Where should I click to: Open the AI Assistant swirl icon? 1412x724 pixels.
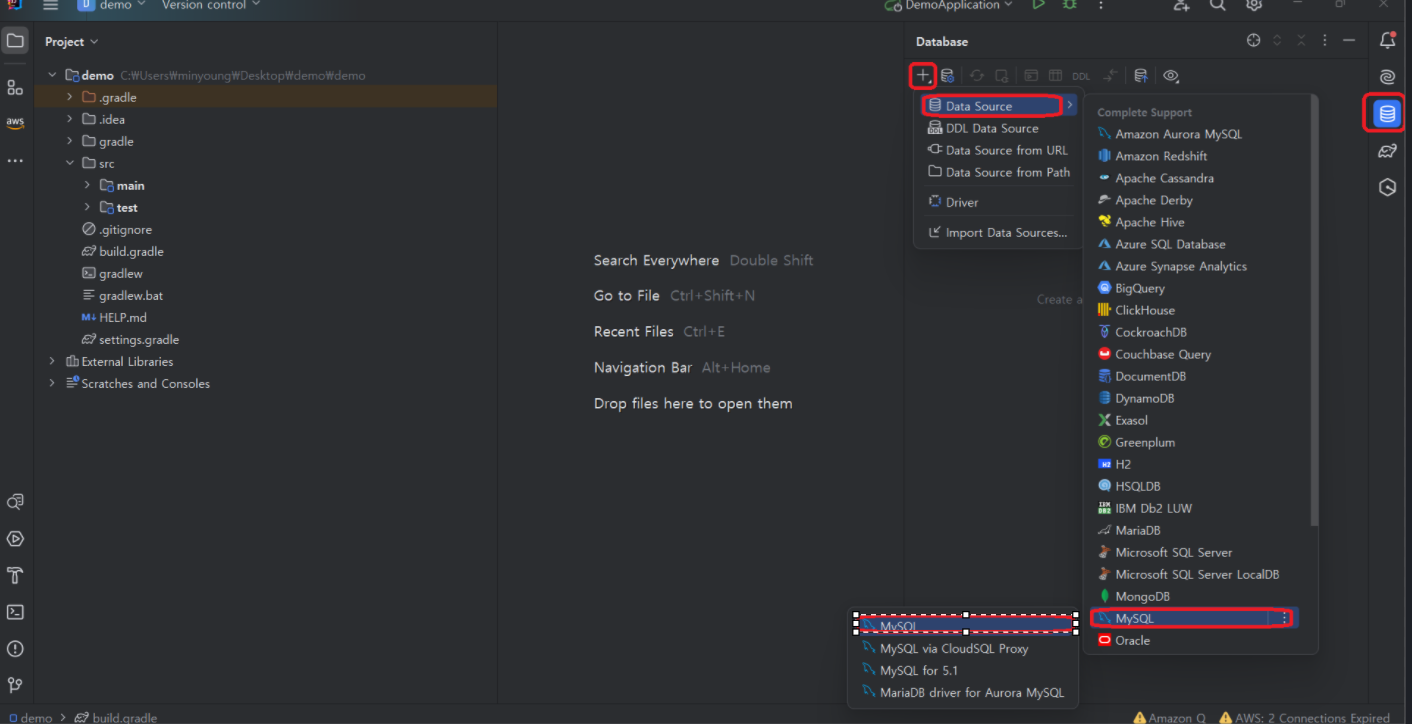1387,78
